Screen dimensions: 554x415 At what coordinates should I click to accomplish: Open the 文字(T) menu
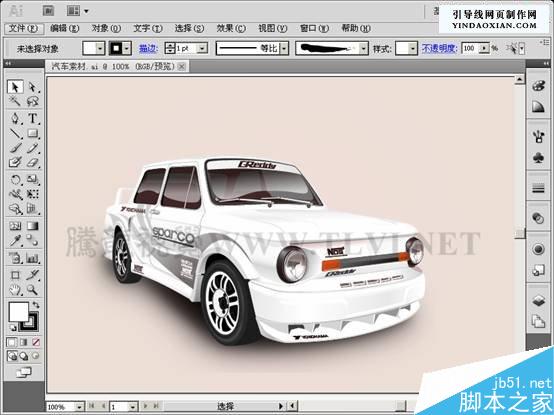(148, 28)
